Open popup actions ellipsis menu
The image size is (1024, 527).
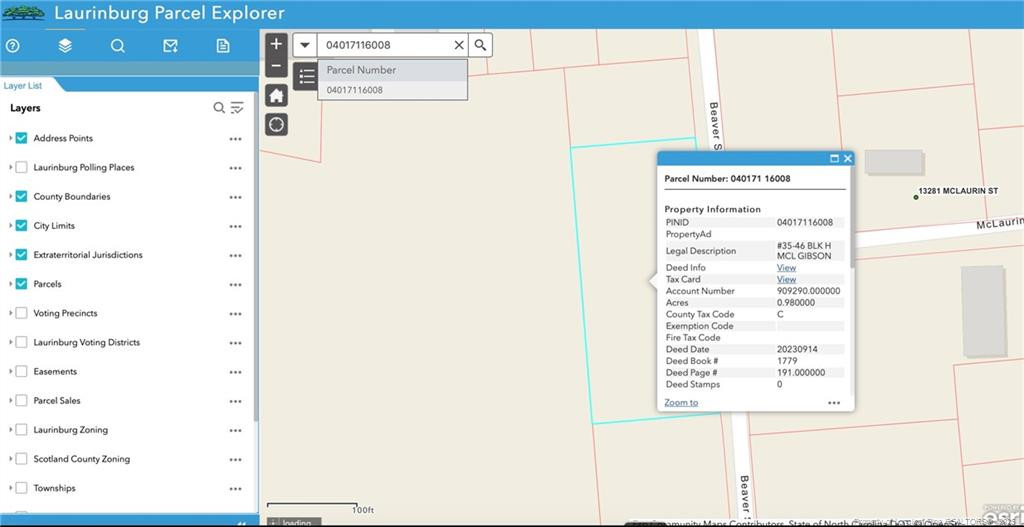pyautogui.click(x=834, y=403)
